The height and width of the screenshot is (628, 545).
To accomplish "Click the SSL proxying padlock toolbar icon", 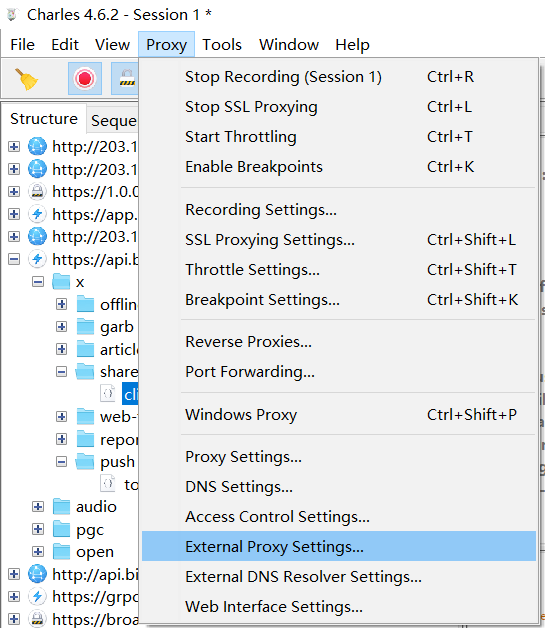I will tap(127, 78).
